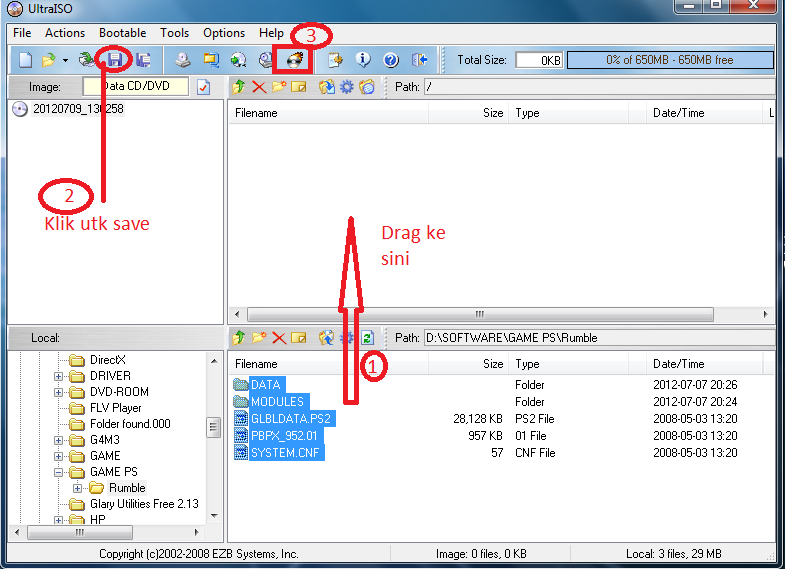Click the Extract icon in the image pane toolbar

coord(327,87)
